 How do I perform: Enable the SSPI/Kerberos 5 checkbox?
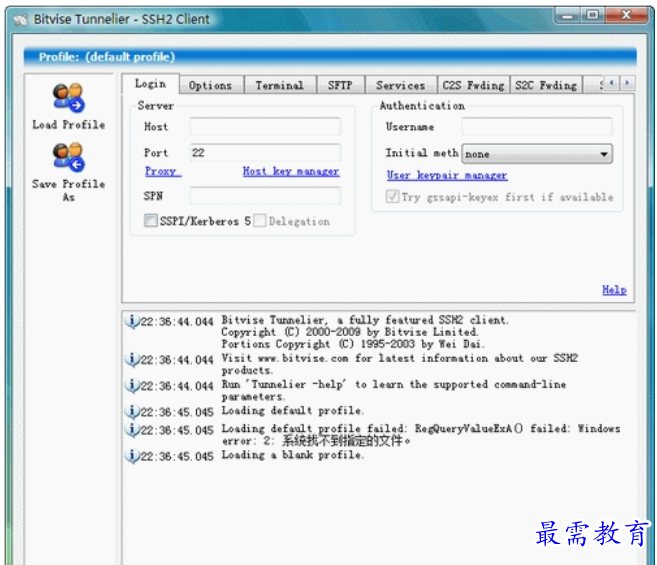pyautogui.click(x=151, y=220)
